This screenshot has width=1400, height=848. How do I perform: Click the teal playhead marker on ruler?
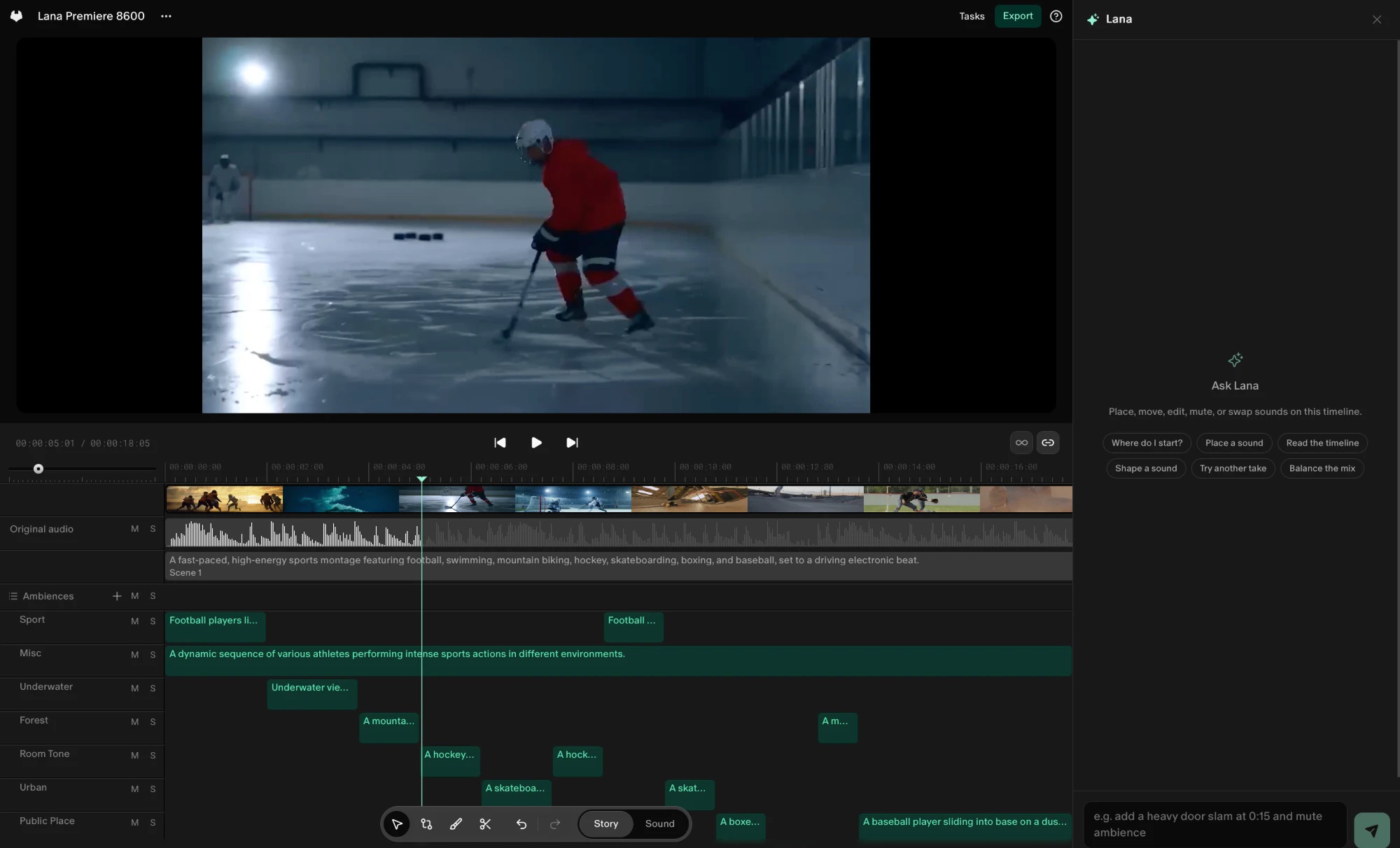[421, 479]
